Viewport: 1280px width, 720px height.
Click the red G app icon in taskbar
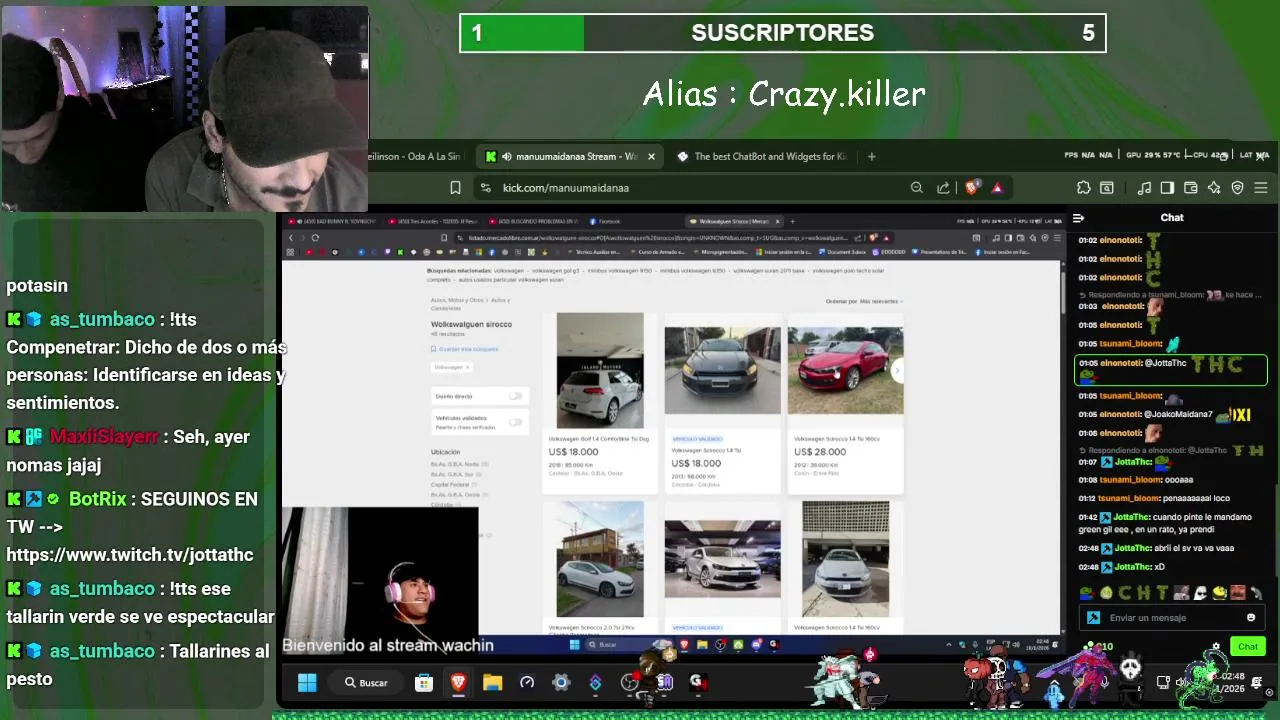pyautogui.click(x=698, y=683)
